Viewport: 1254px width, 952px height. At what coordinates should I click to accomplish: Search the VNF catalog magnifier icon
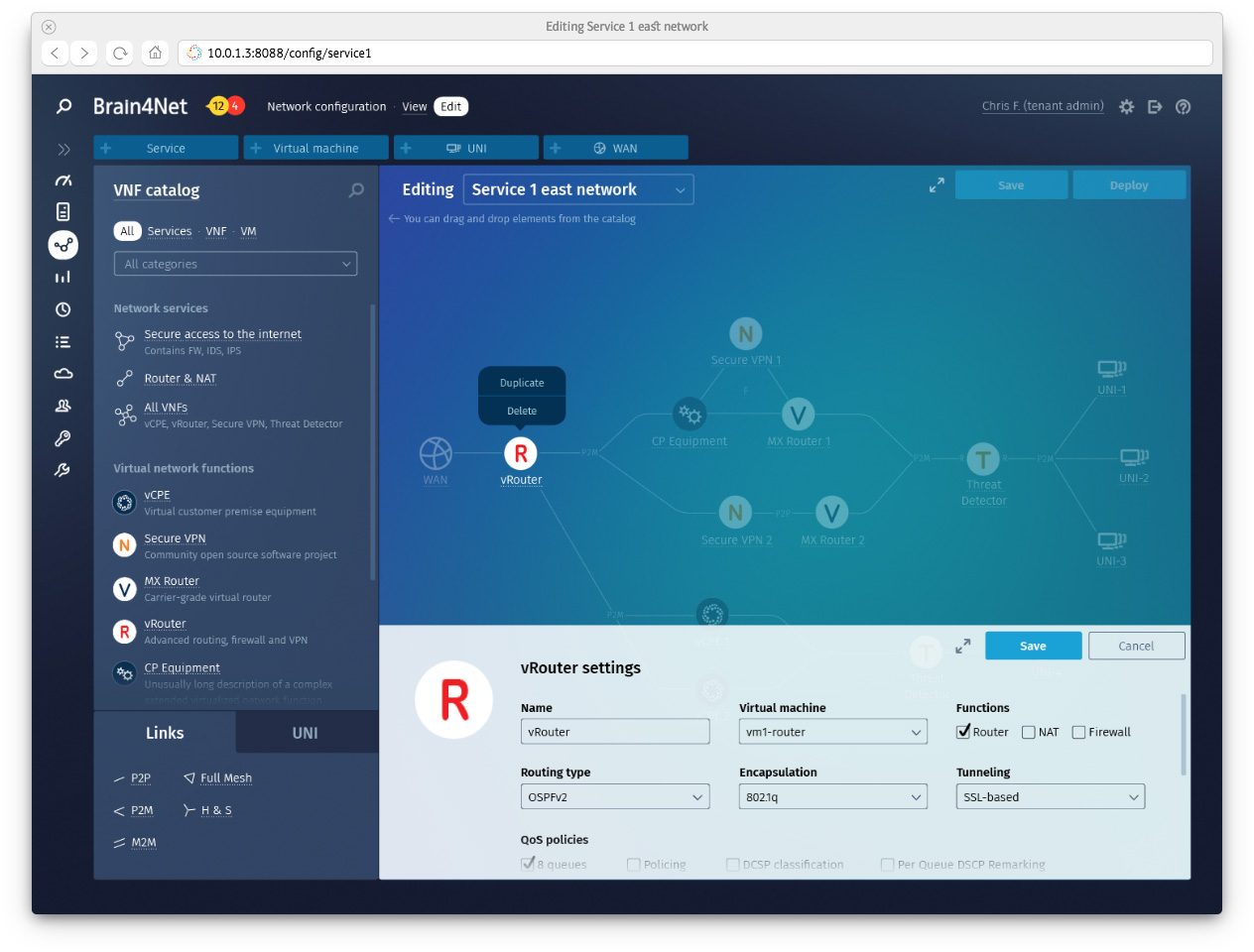pyautogui.click(x=356, y=190)
